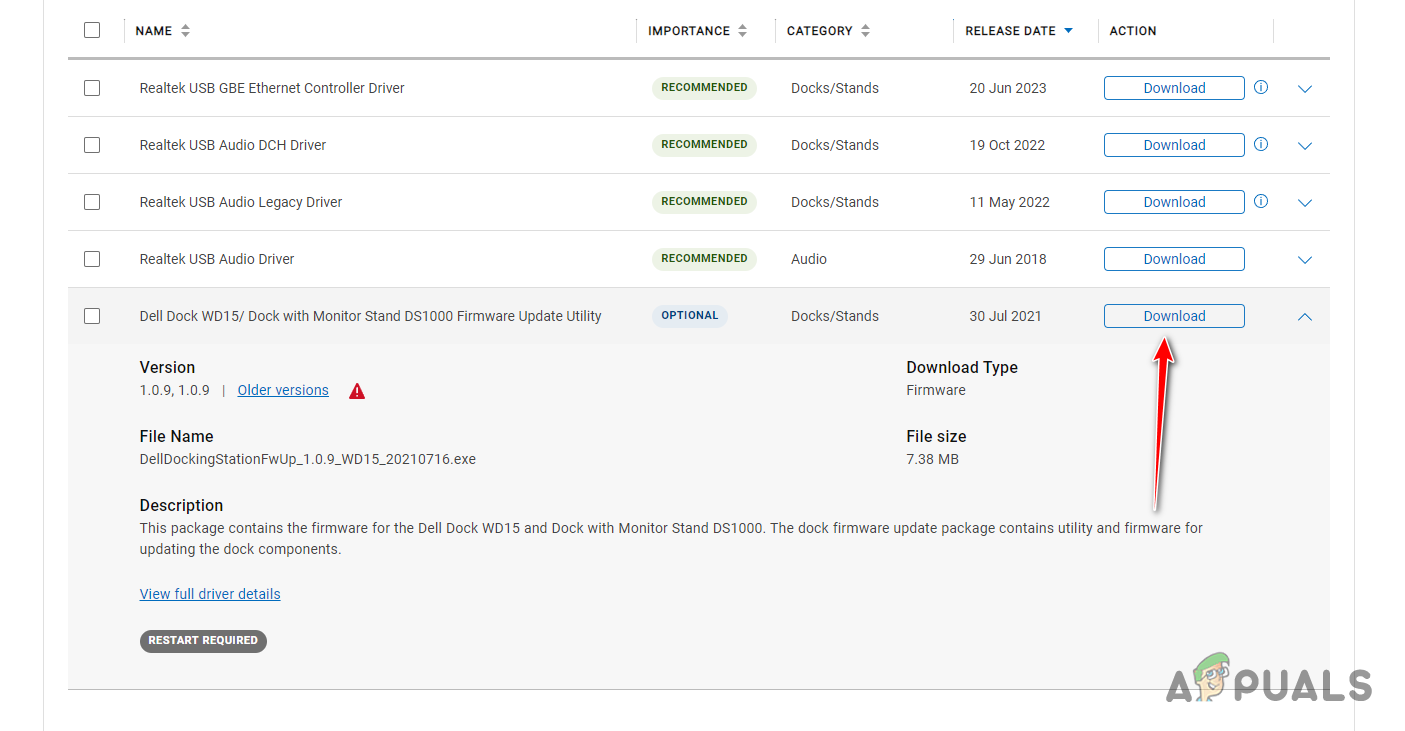The height and width of the screenshot is (731, 1405).
Task: Expand the Realtek USB Audio DCH Driver row
Action: 1304,145
